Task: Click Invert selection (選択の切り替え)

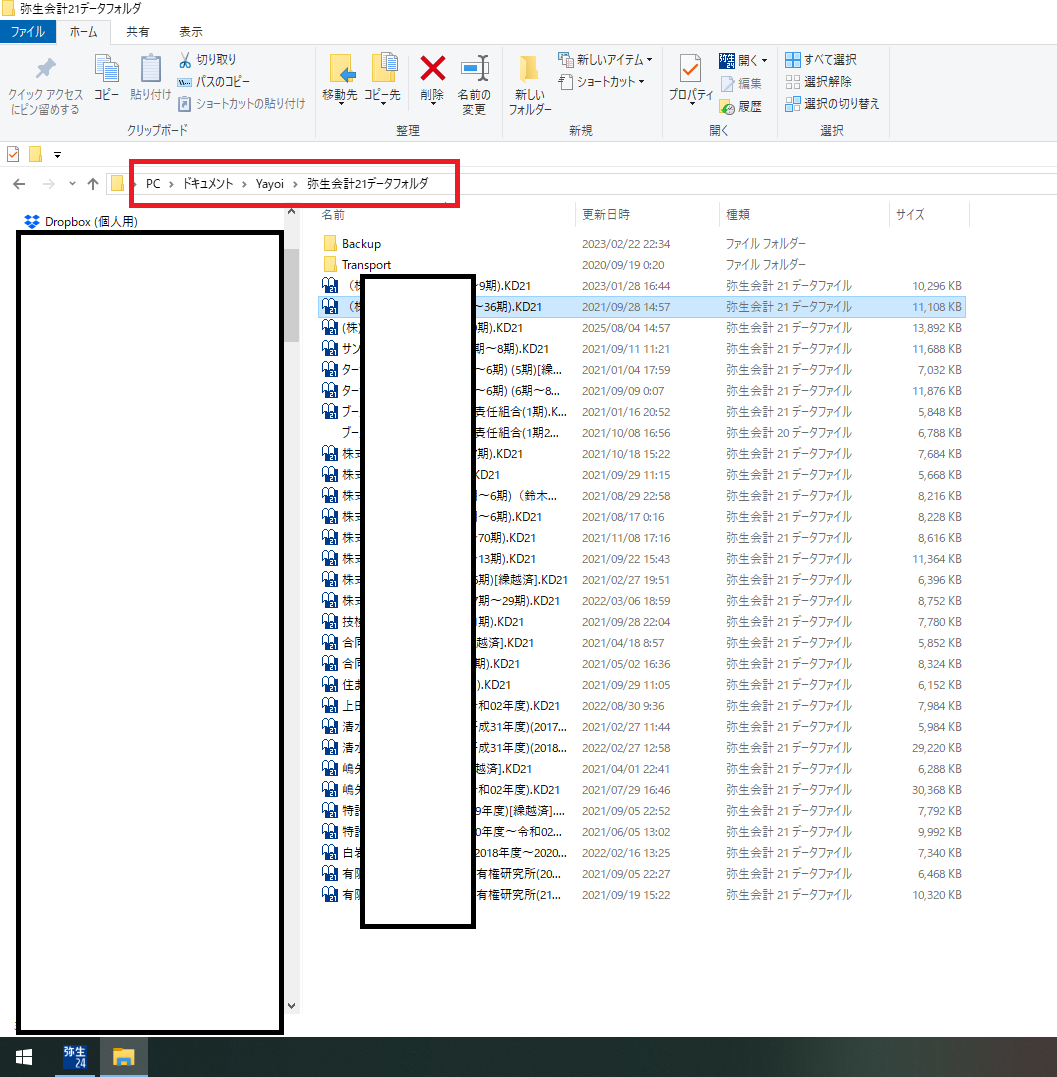Action: tap(832, 104)
